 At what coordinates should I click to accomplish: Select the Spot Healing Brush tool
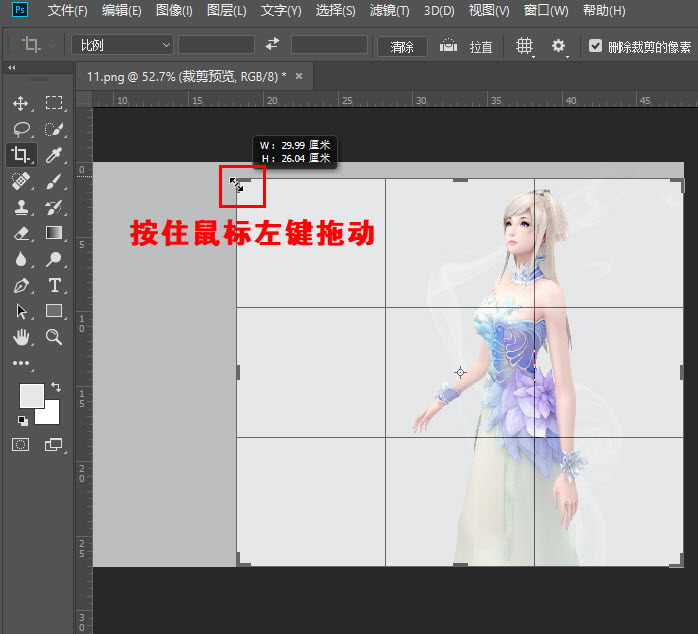point(20,181)
